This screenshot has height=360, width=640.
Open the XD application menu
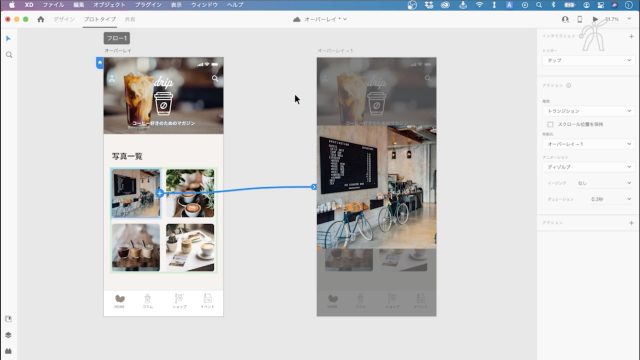[29, 5]
